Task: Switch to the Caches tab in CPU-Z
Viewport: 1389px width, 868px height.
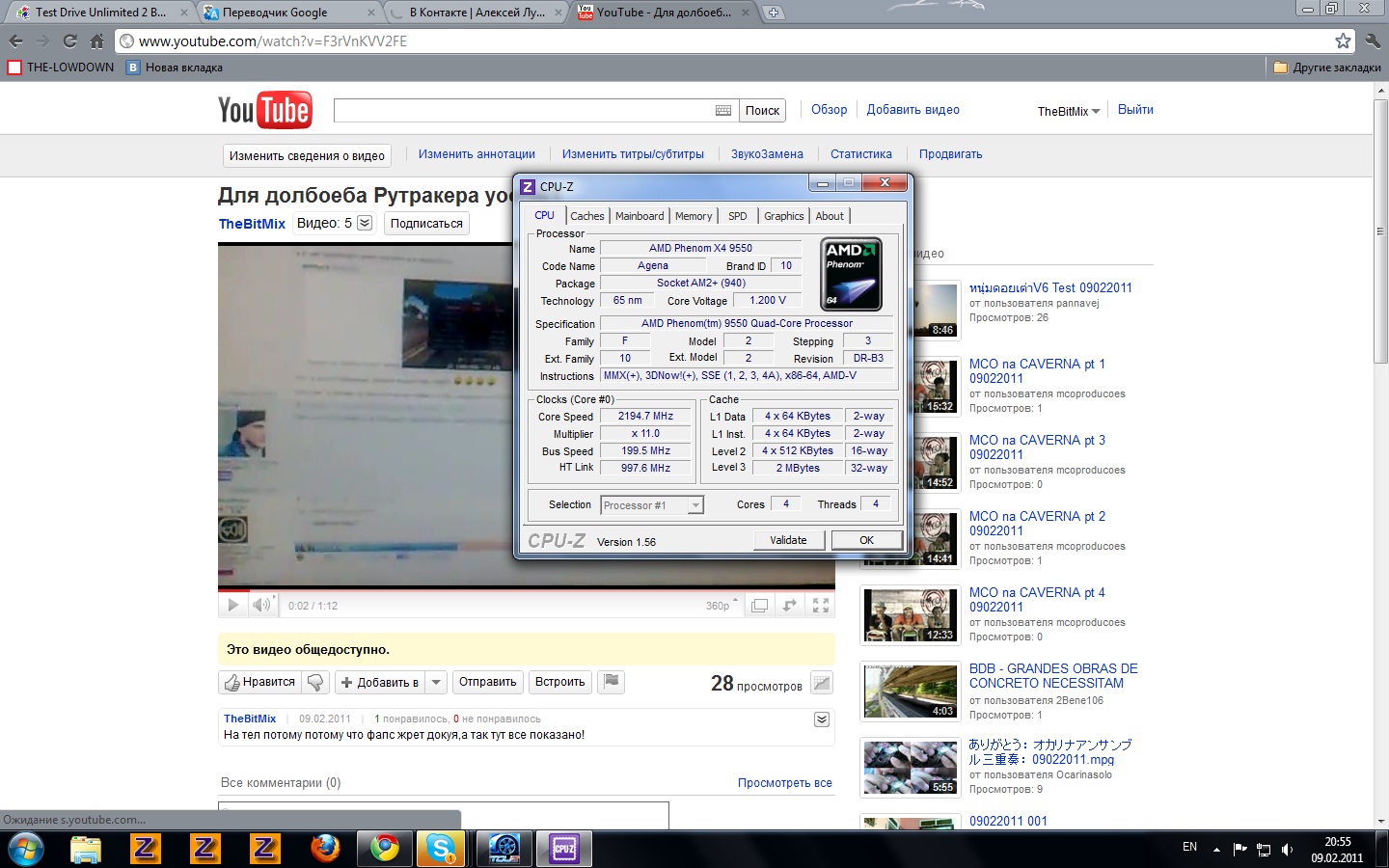Action: pos(586,216)
